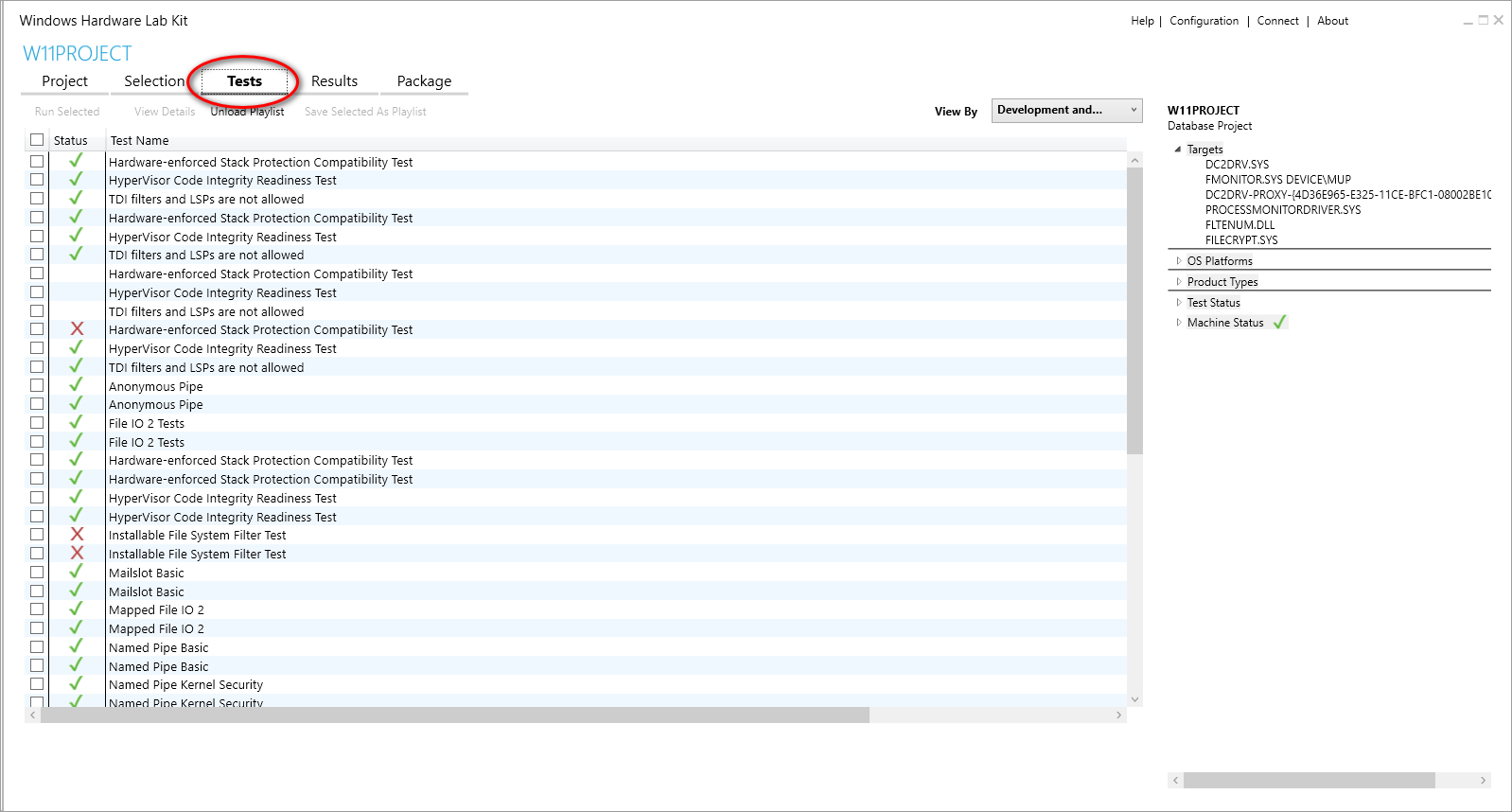
Task: Tick checkbox for first File IO 2 Tests
Action: coord(37,423)
